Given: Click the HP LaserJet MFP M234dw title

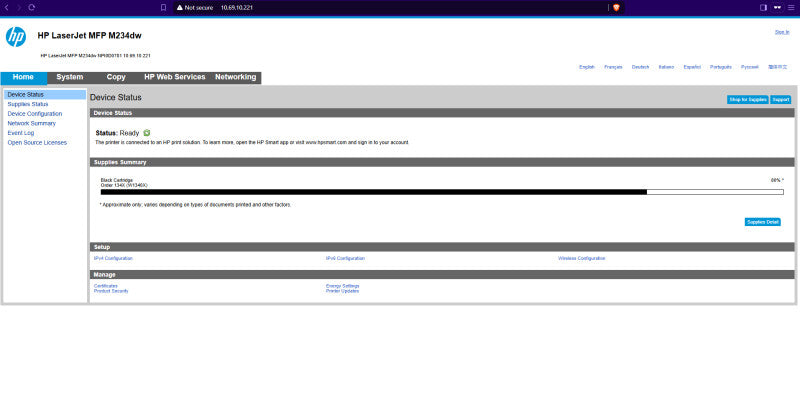Looking at the screenshot, I should coord(89,36).
